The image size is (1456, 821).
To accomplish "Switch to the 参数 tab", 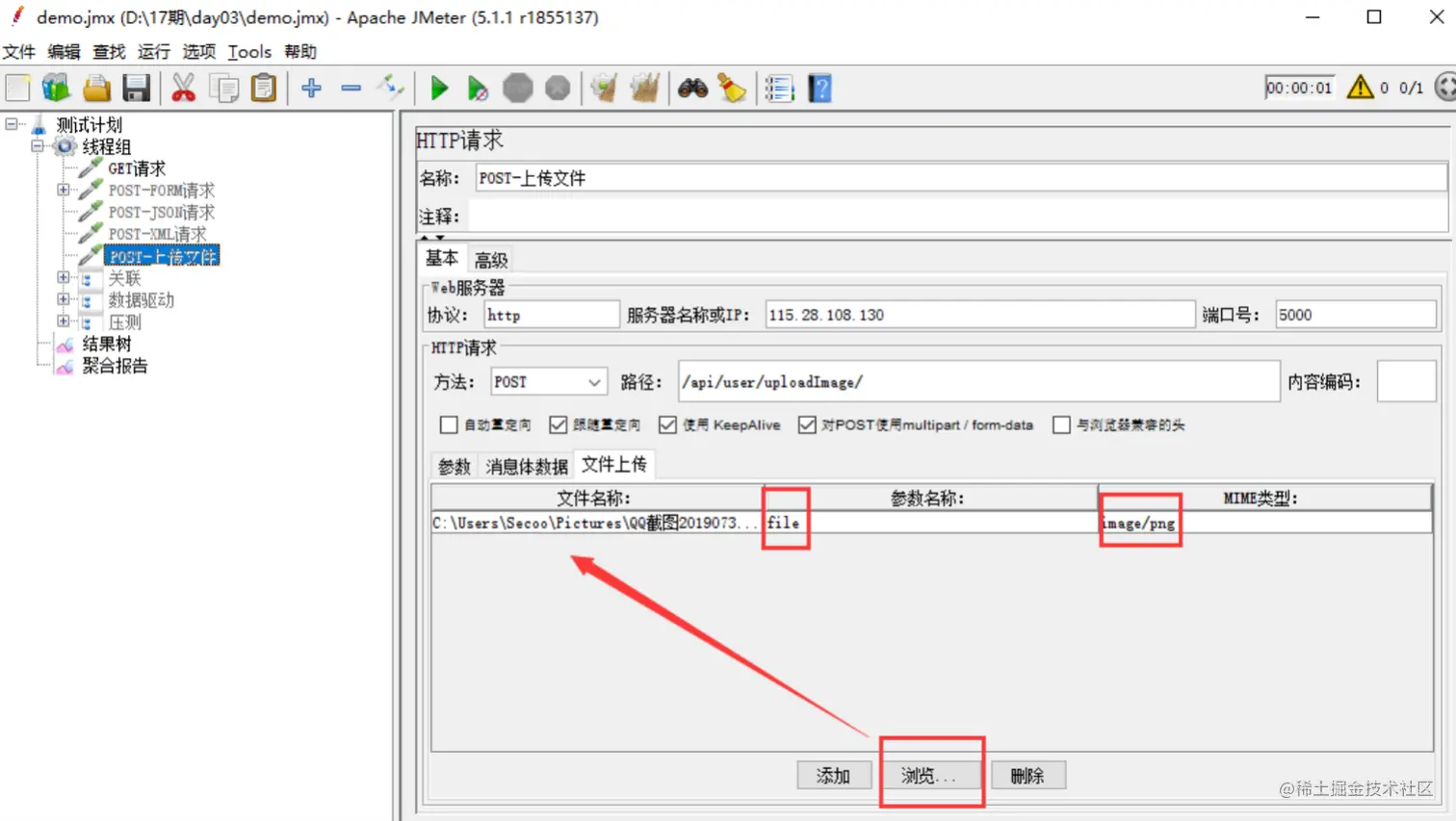I will pyautogui.click(x=455, y=467).
